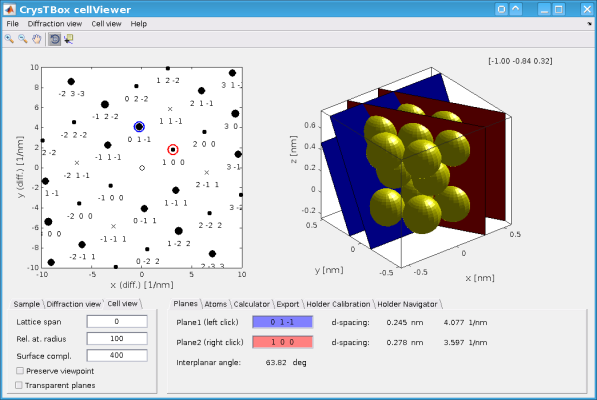Toggle the Rotate 3D tool
The width and height of the screenshot is (597, 400).
(x=54, y=39)
